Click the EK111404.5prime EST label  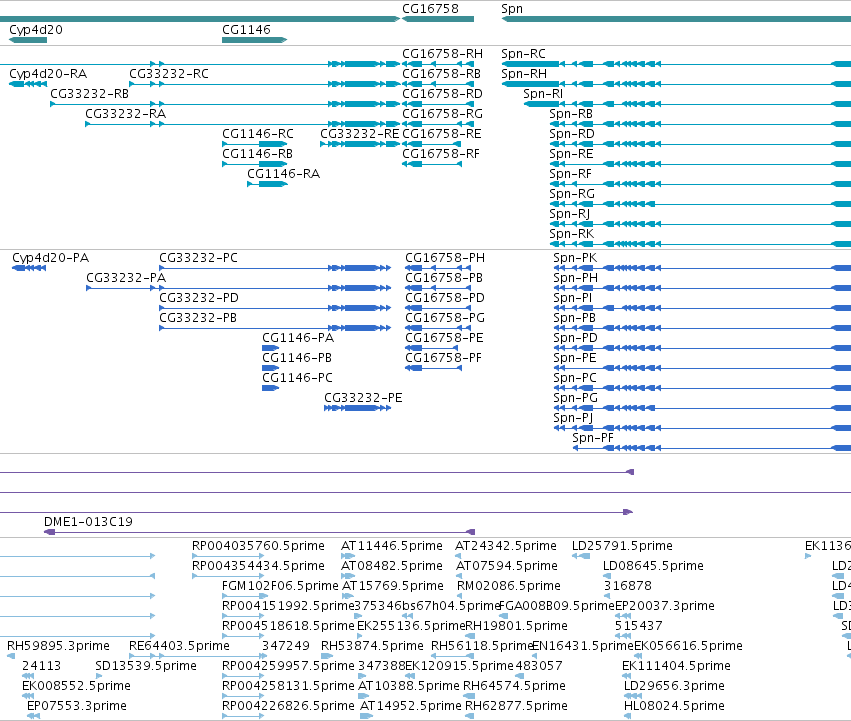pos(676,666)
